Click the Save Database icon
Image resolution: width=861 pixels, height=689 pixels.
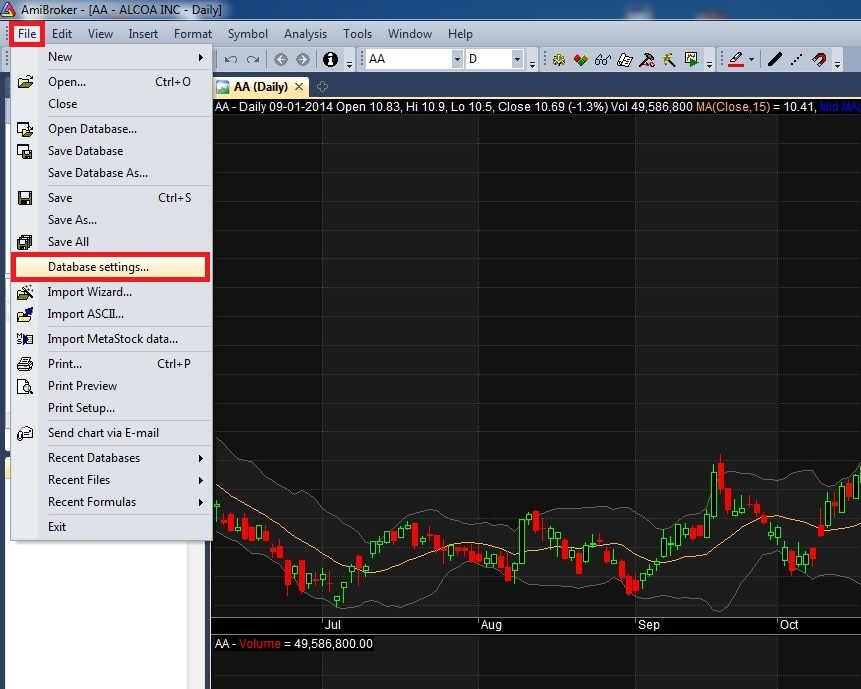[x=25, y=151]
